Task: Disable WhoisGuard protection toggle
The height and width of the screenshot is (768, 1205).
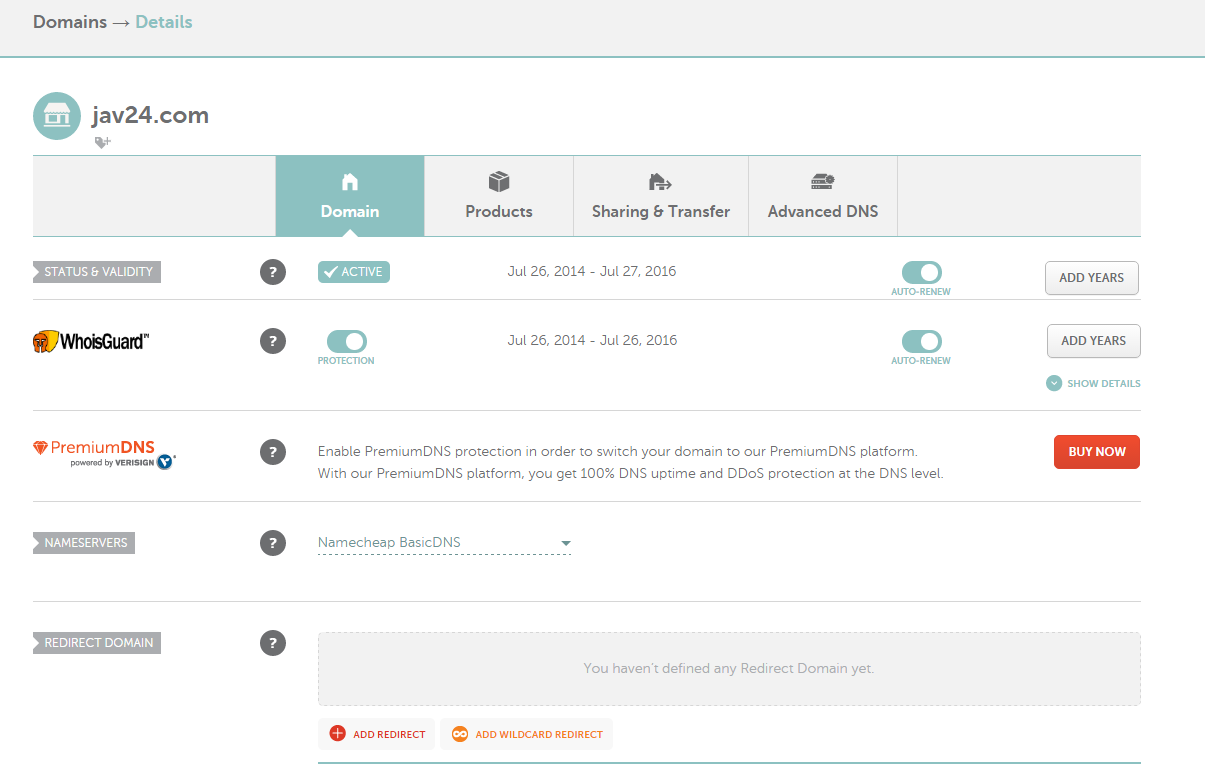Action: pyautogui.click(x=346, y=341)
